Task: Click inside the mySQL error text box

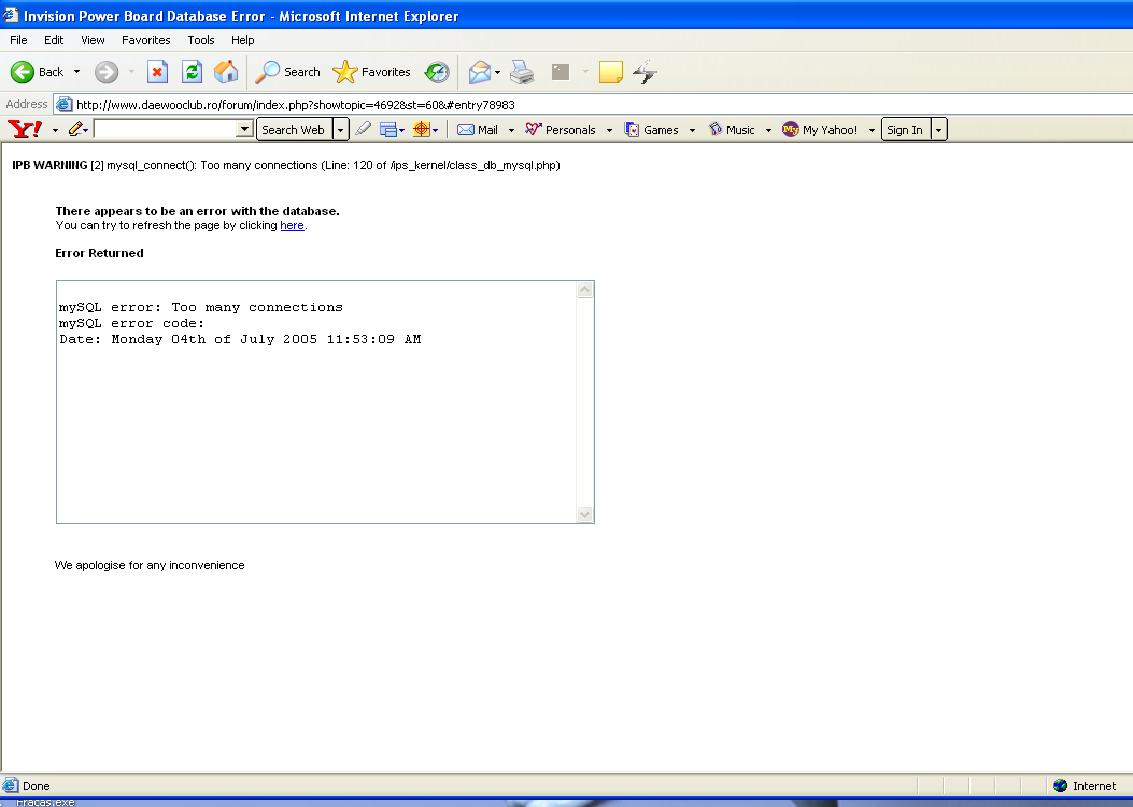Action: tap(316, 402)
